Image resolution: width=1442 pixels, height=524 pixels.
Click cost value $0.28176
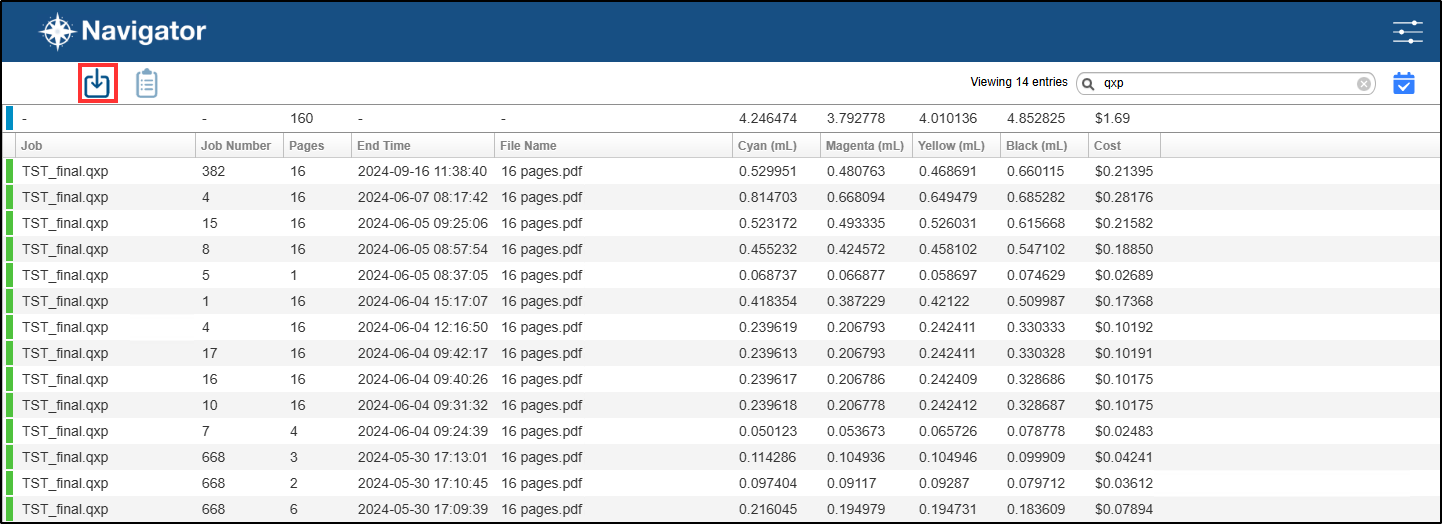tap(1124, 197)
